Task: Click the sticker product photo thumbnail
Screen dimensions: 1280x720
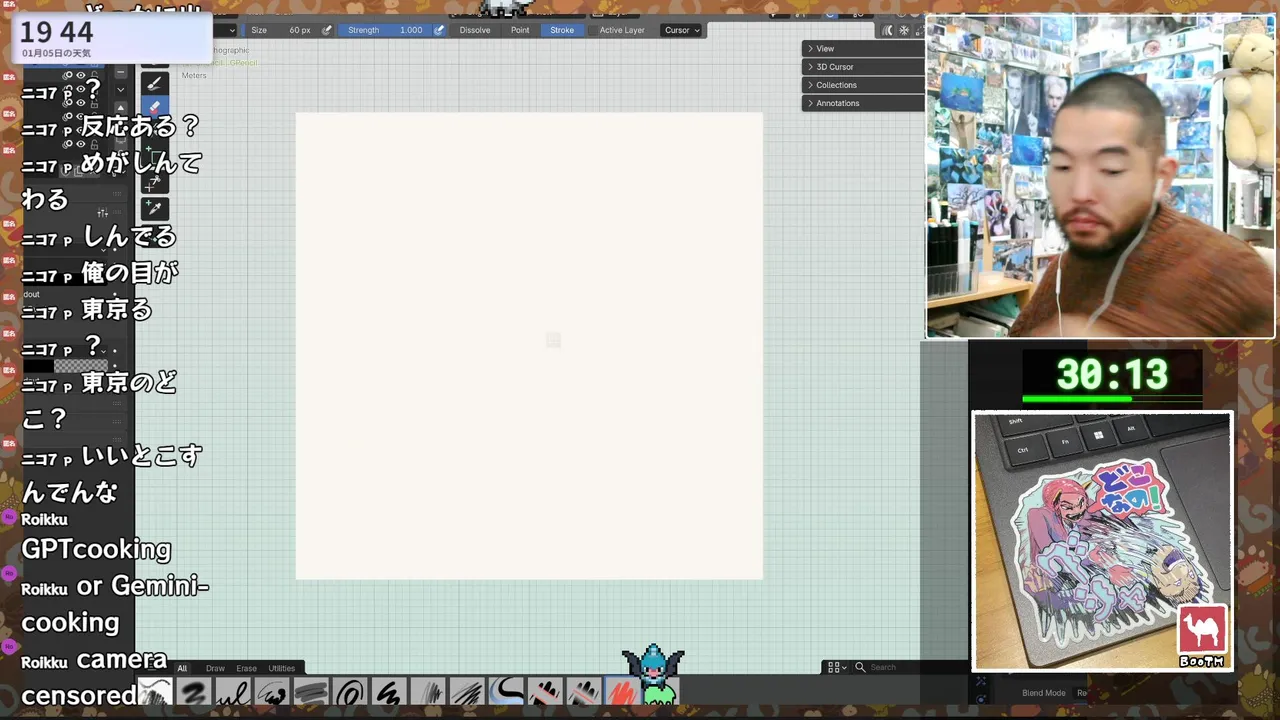Action: tap(1101, 541)
